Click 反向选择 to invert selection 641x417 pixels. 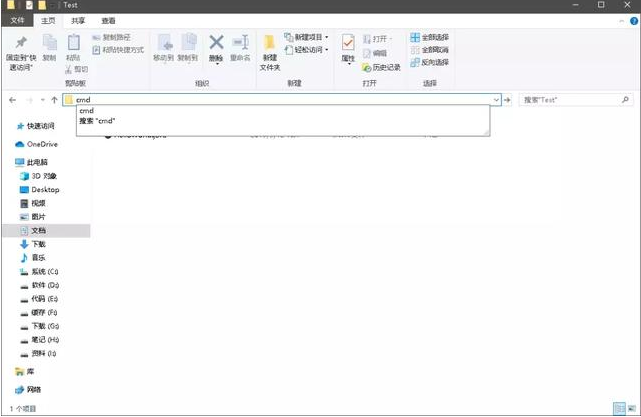pyautogui.click(x=428, y=61)
